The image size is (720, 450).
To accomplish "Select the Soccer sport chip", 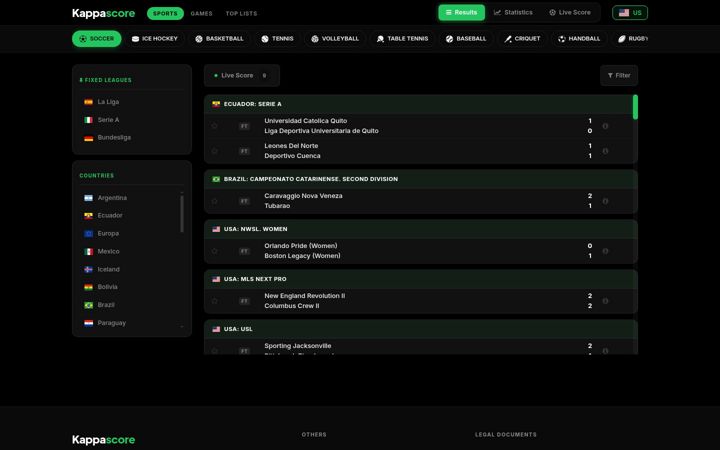I will click(97, 39).
